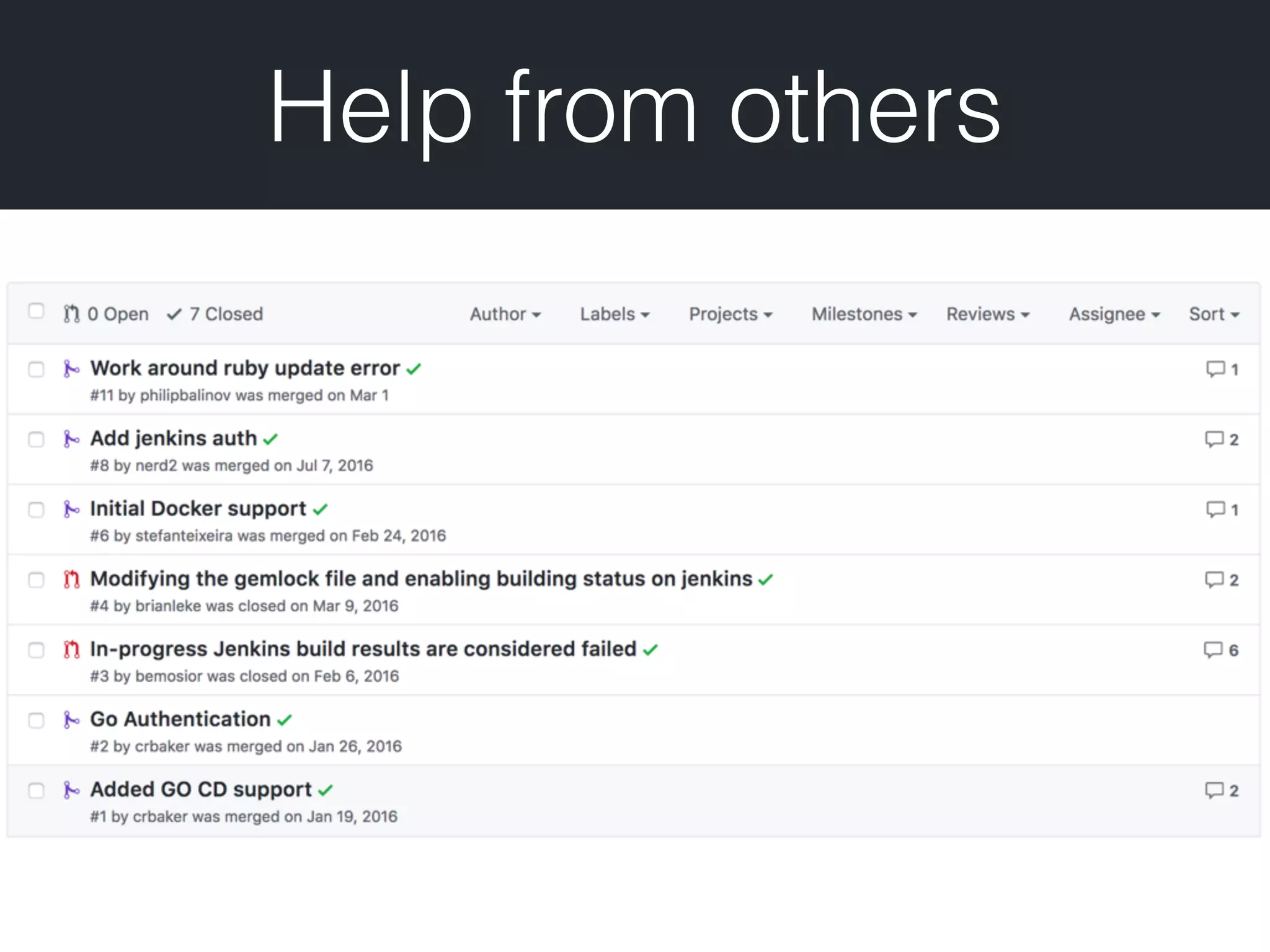This screenshot has height=952, width=1270.
Task: Show the 0 Open pull requests
Action: [x=106, y=314]
